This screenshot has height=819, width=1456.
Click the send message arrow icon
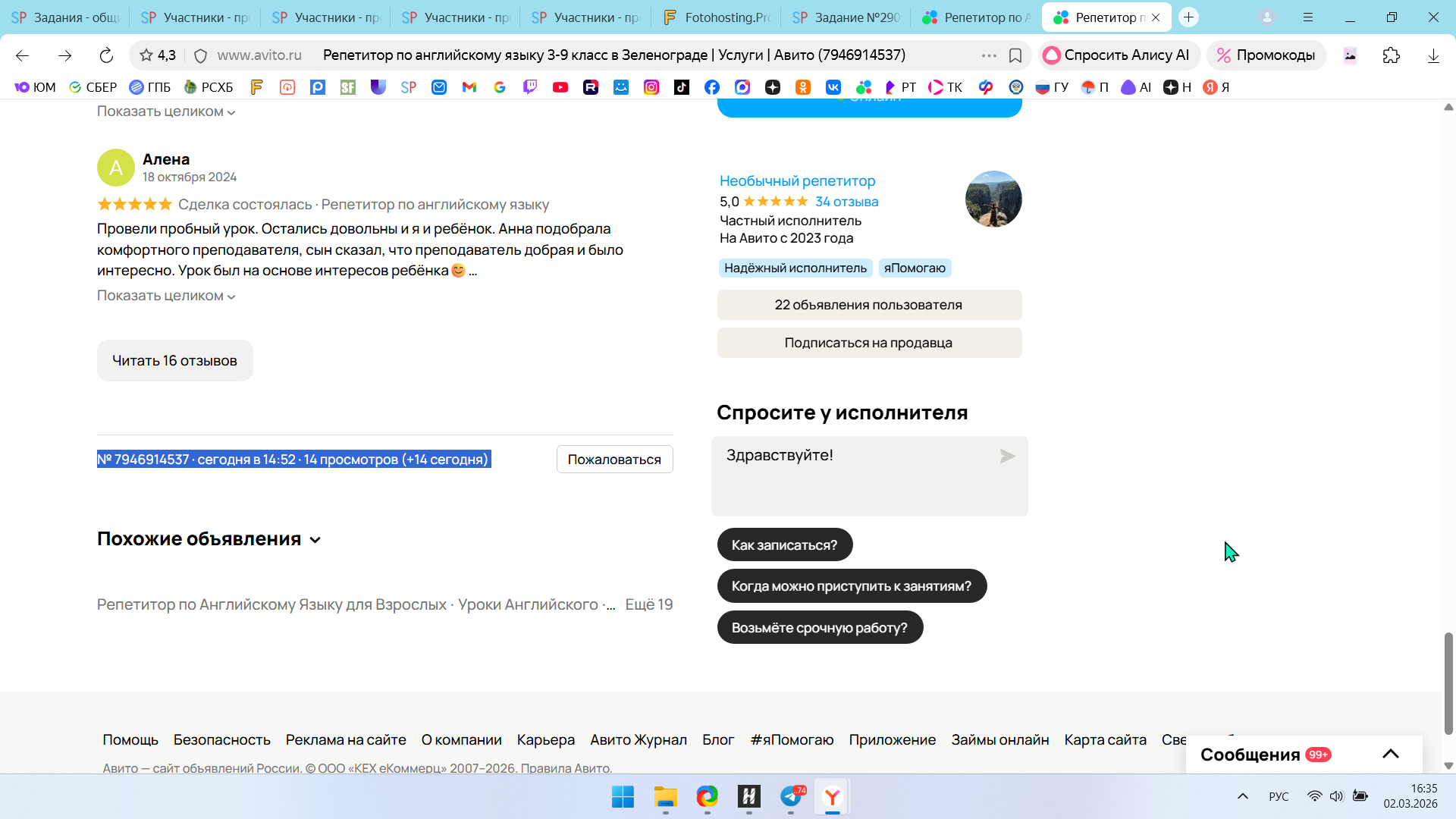point(1007,456)
